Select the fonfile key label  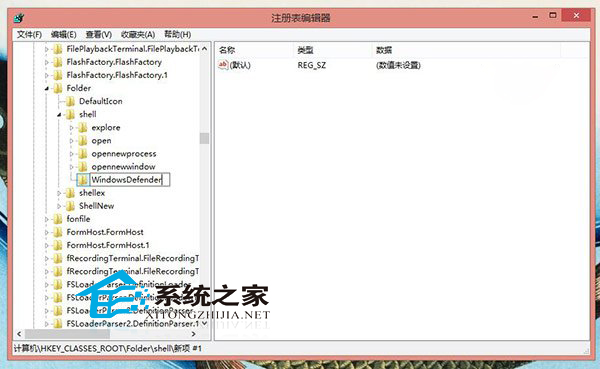(x=78, y=219)
